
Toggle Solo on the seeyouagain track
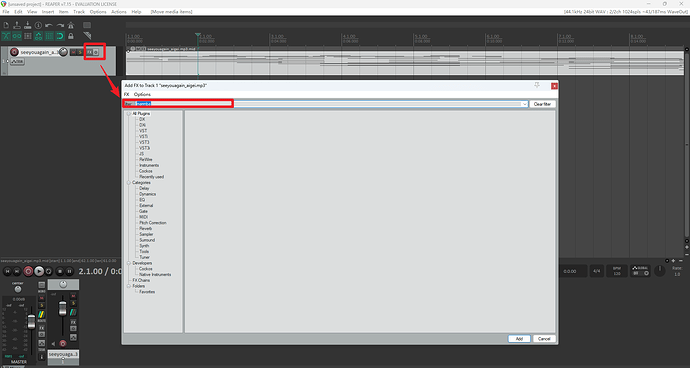[x=80, y=52]
